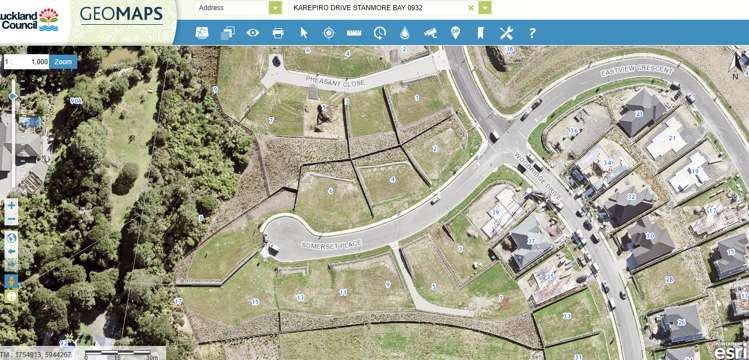Open the wrench and screwdriver tools menu
Viewport: 749px width, 360px height.
tap(506, 32)
